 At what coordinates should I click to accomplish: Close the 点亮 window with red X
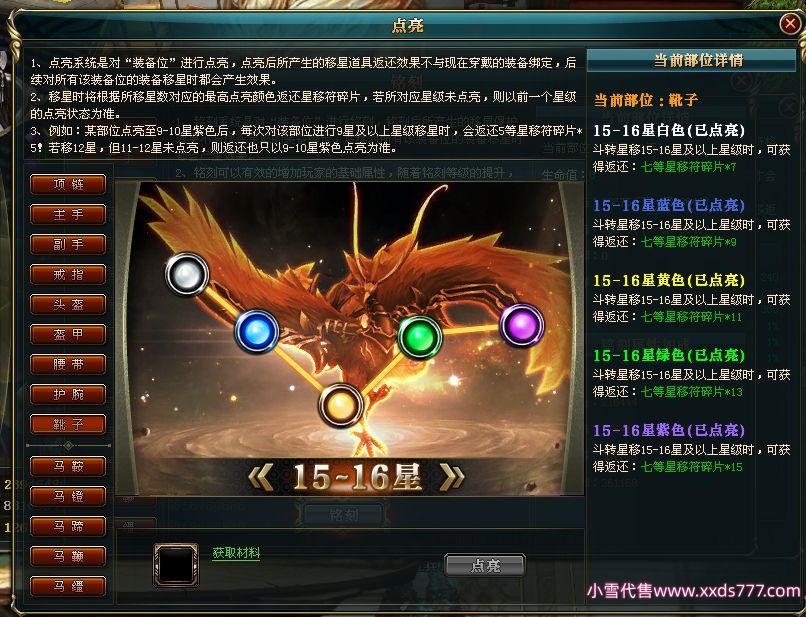(x=789, y=24)
